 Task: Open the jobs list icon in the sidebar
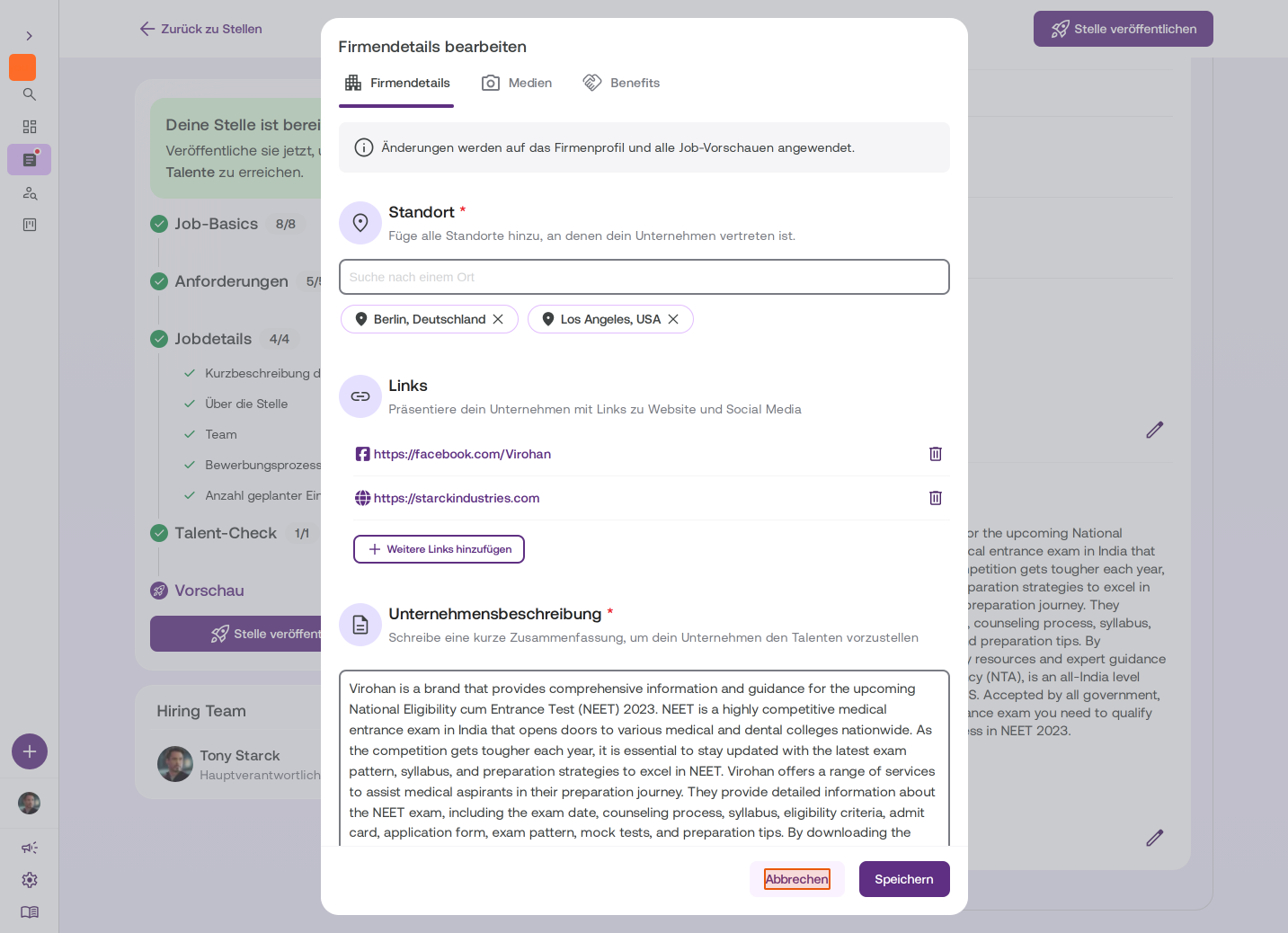click(x=29, y=159)
